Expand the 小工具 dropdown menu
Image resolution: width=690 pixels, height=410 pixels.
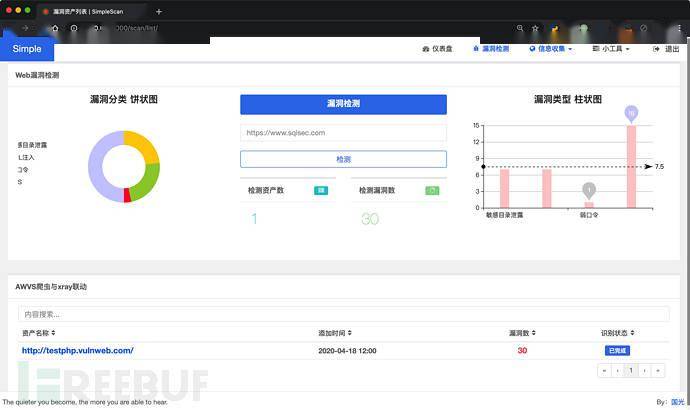[611, 49]
